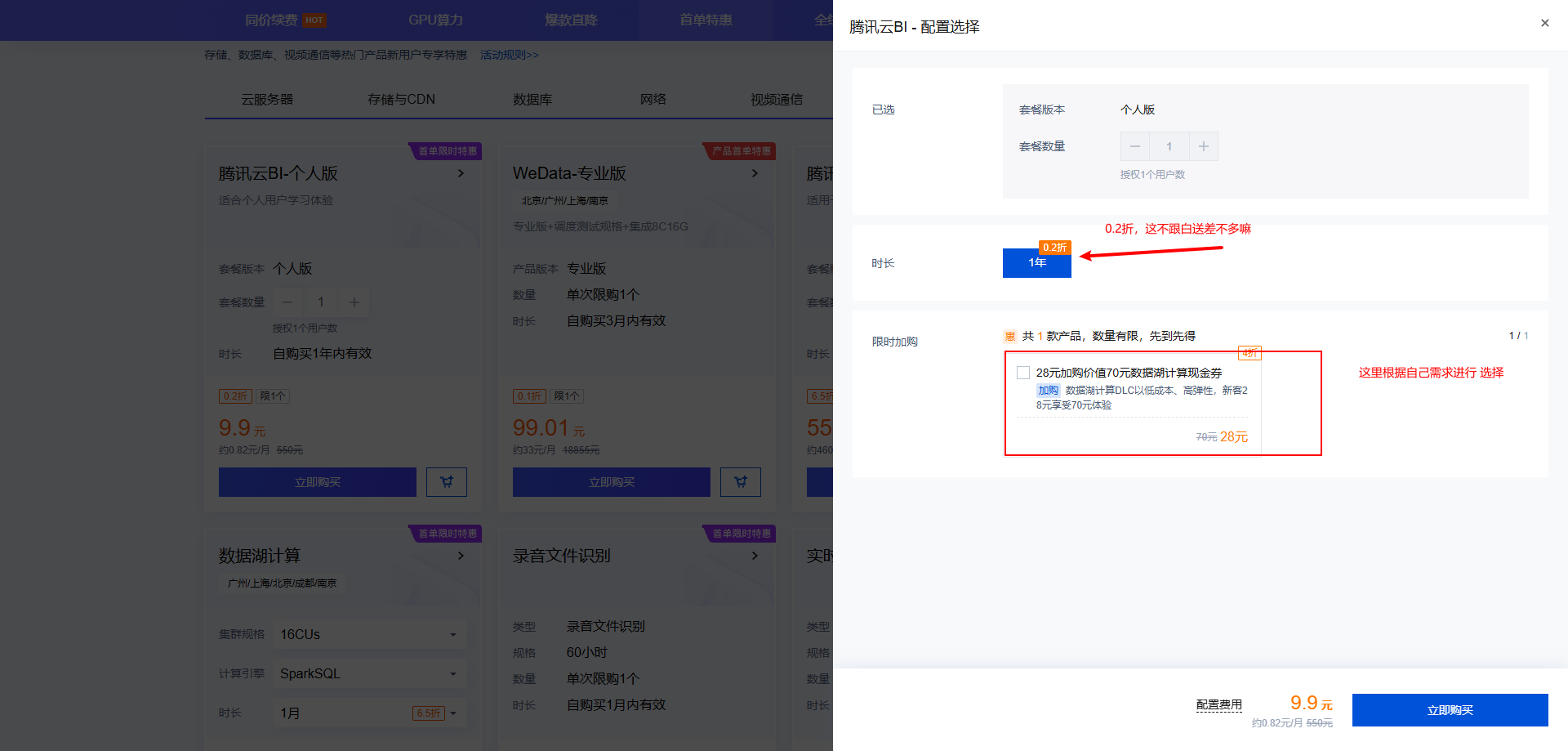The height and width of the screenshot is (751, 1568).
Task: Click the 惠 icon beside 共1款产品
Action: (x=1010, y=336)
